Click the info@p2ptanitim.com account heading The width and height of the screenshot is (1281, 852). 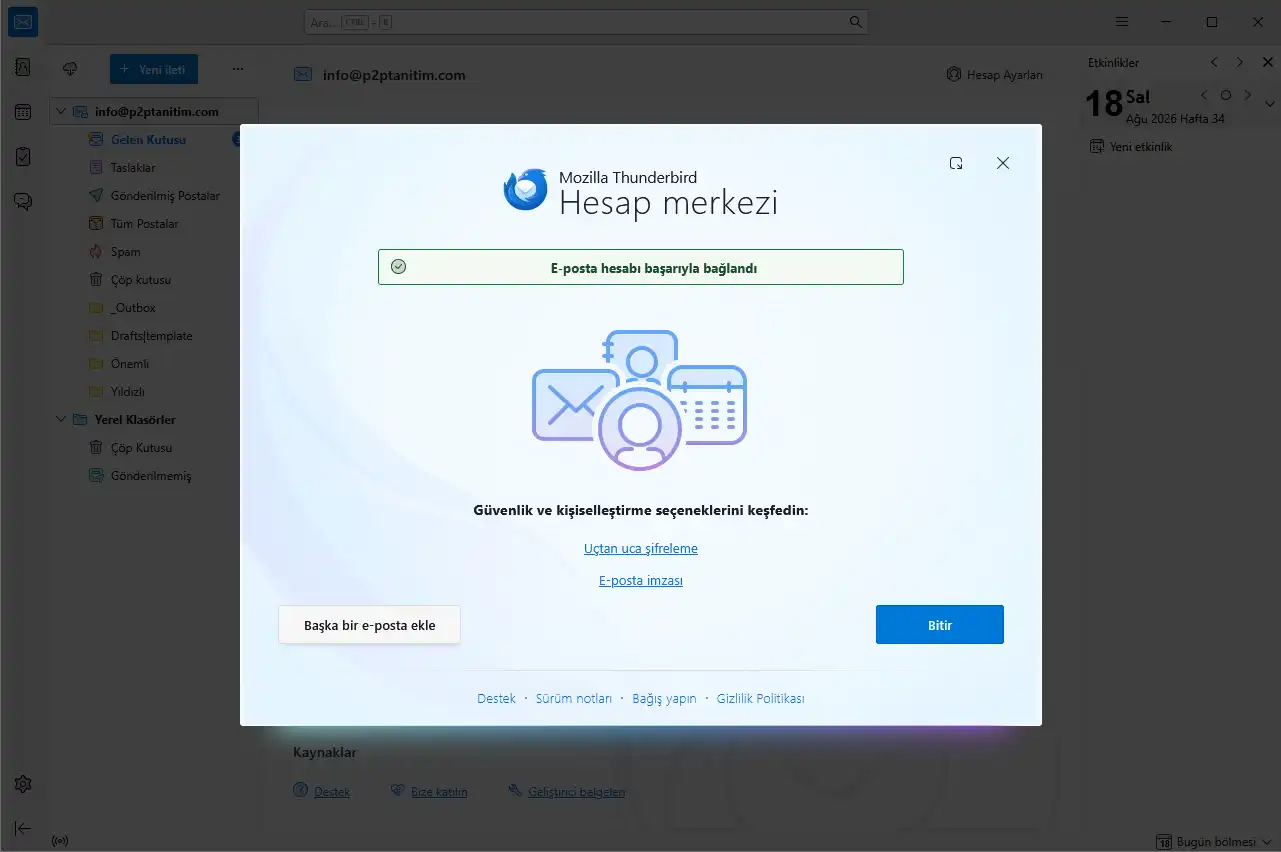[394, 75]
